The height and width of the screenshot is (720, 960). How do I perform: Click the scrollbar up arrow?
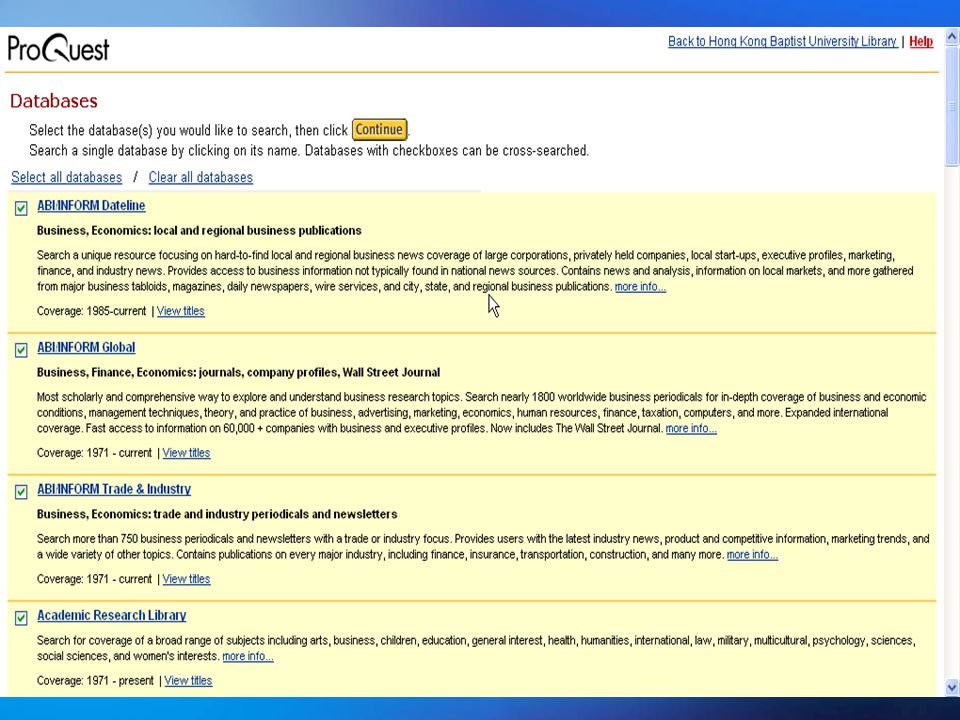coord(952,36)
